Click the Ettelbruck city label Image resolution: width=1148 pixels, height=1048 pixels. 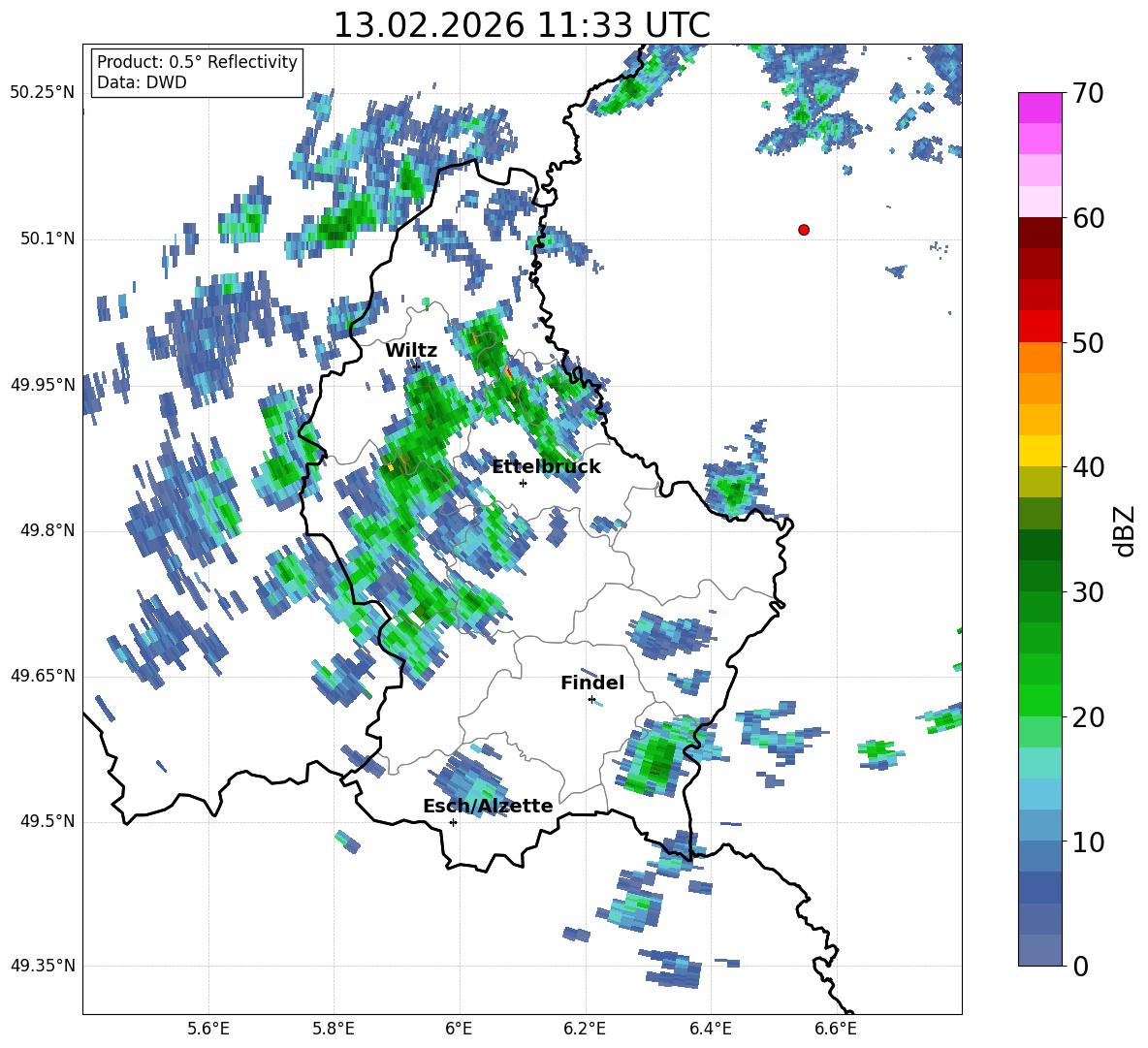tap(546, 467)
